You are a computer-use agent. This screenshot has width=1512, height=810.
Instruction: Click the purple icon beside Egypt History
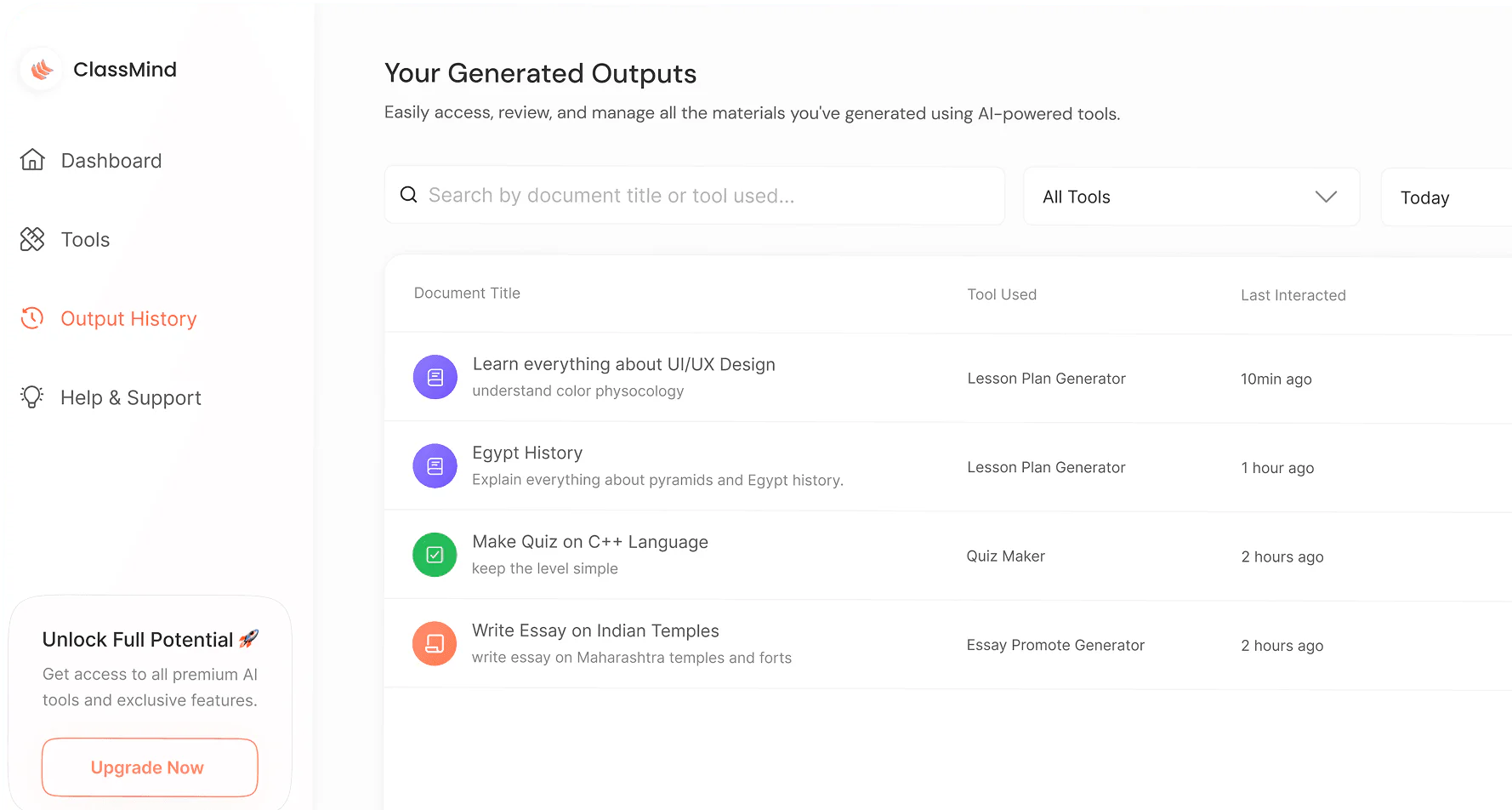[x=435, y=465]
